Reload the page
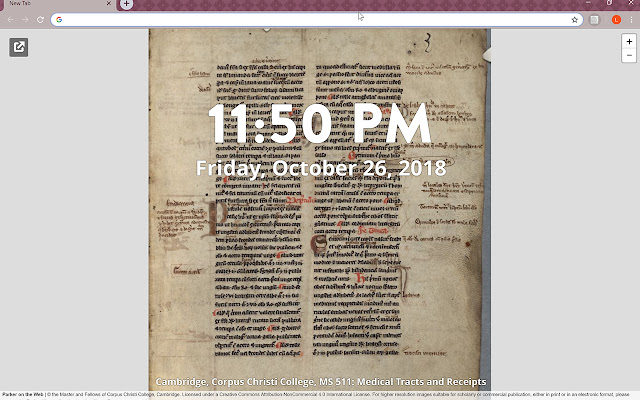 [x=40, y=20]
